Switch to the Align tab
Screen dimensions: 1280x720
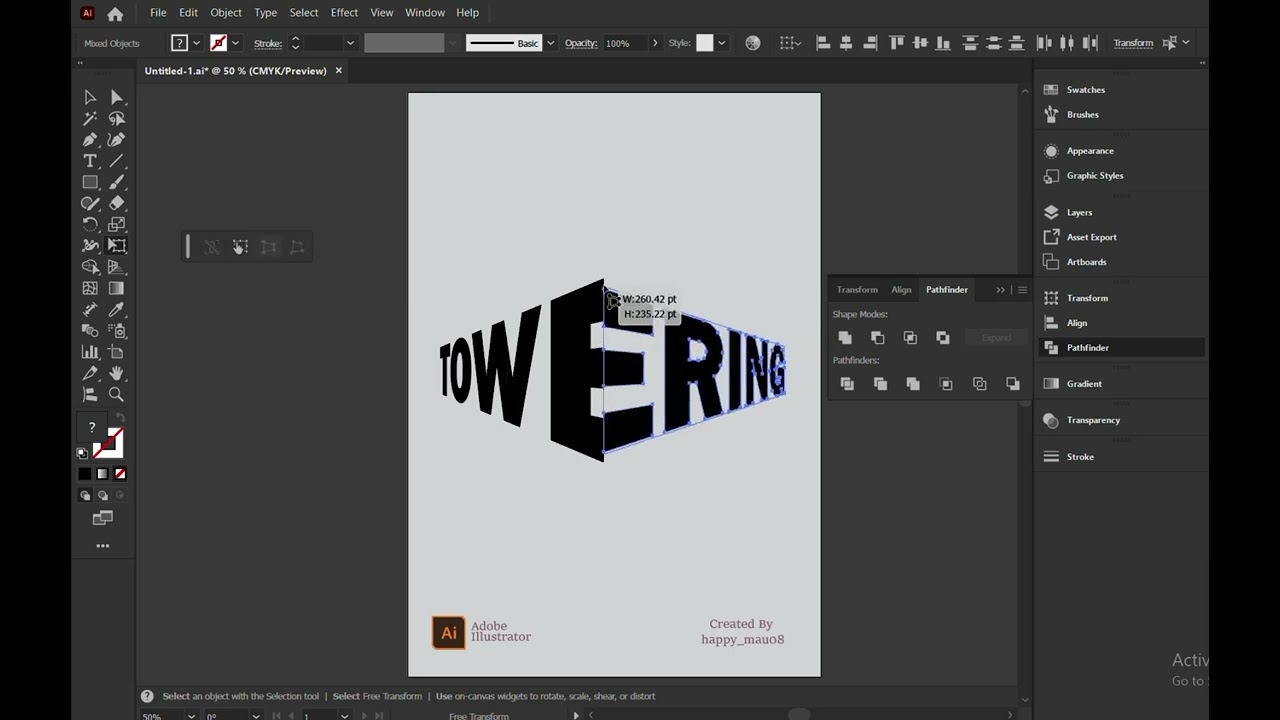tap(901, 290)
